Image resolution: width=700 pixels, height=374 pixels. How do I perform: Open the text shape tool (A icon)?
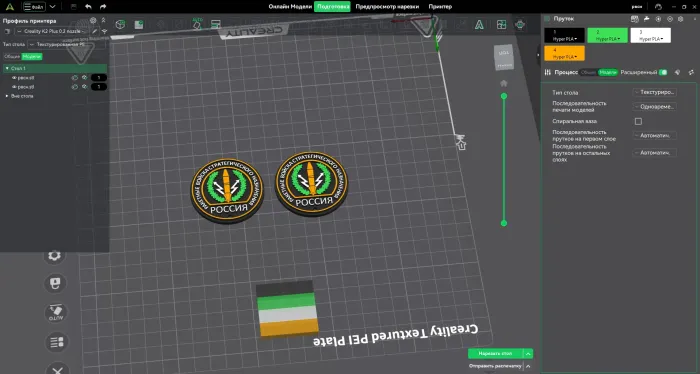pos(479,25)
